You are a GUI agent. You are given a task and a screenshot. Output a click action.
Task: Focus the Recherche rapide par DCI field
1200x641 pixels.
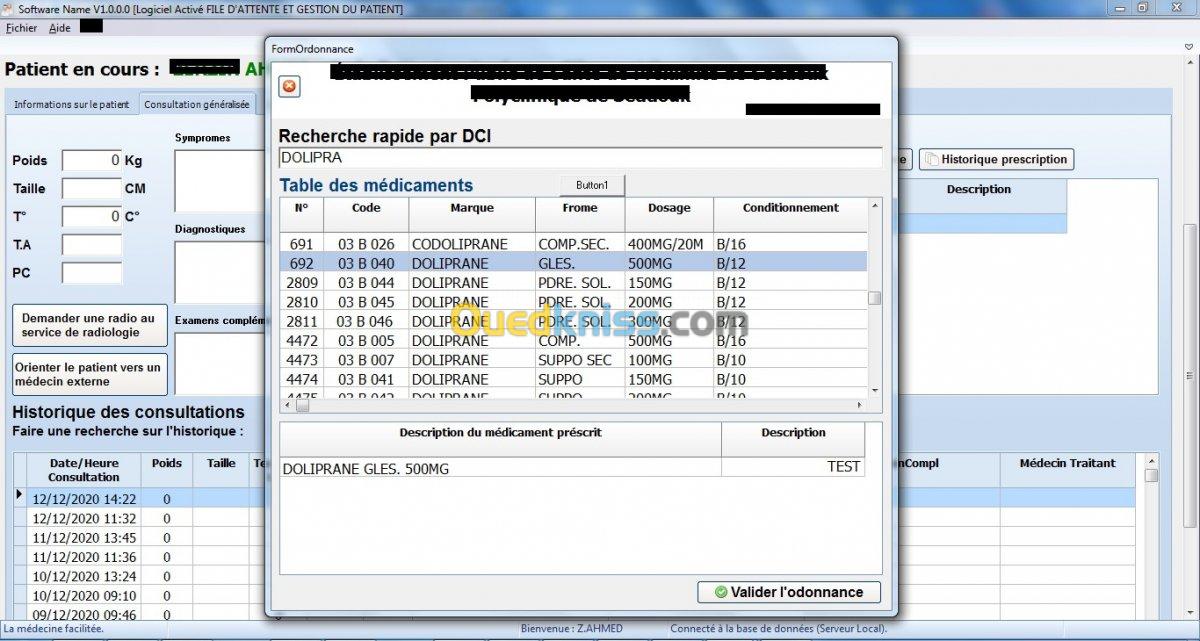click(580, 158)
